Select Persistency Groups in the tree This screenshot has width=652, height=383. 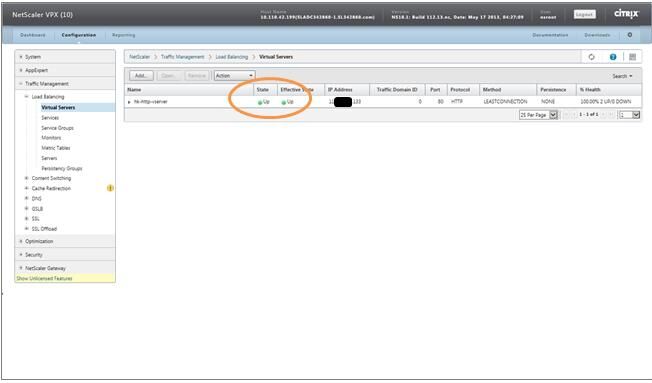pos(62,168)
